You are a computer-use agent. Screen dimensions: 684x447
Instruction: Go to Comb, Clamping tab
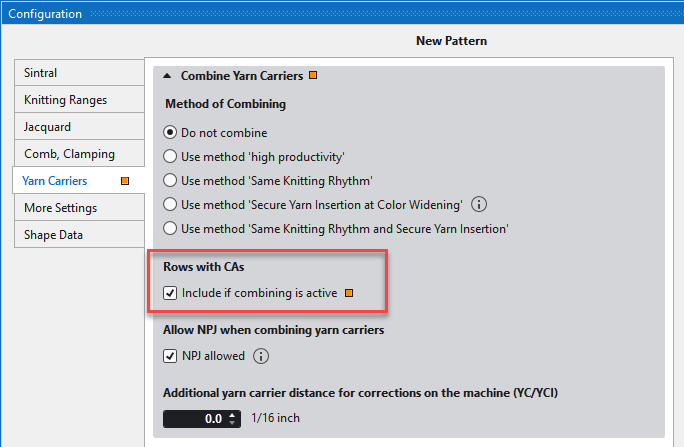70,154
